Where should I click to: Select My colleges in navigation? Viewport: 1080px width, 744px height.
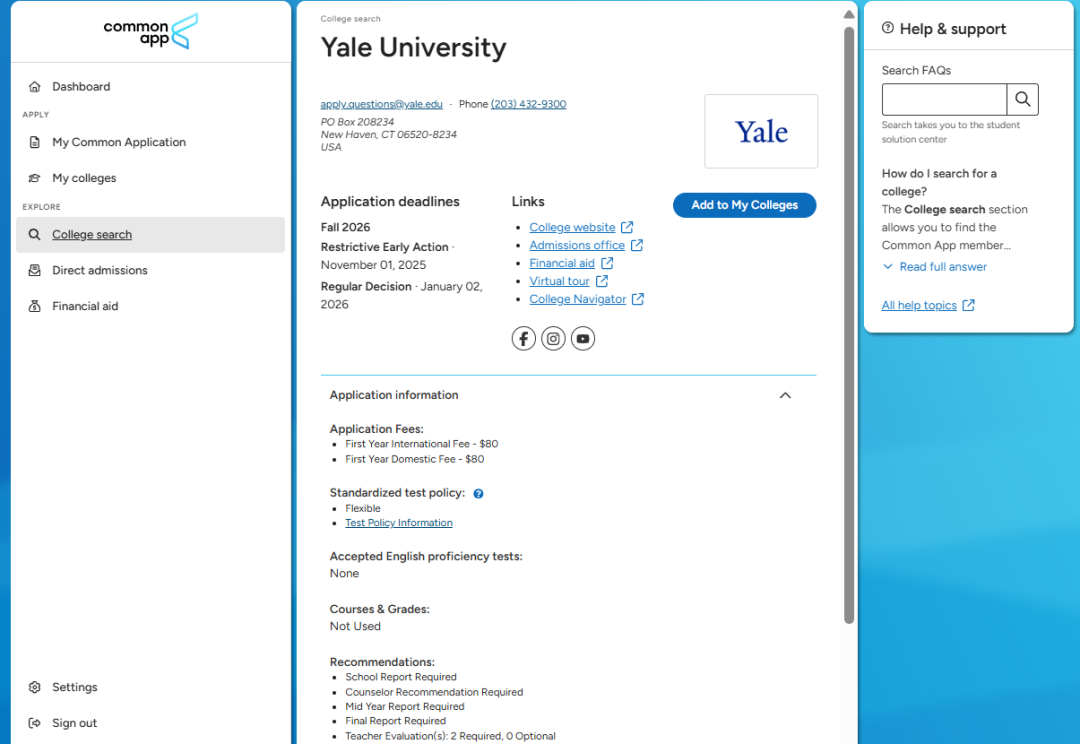84,178
